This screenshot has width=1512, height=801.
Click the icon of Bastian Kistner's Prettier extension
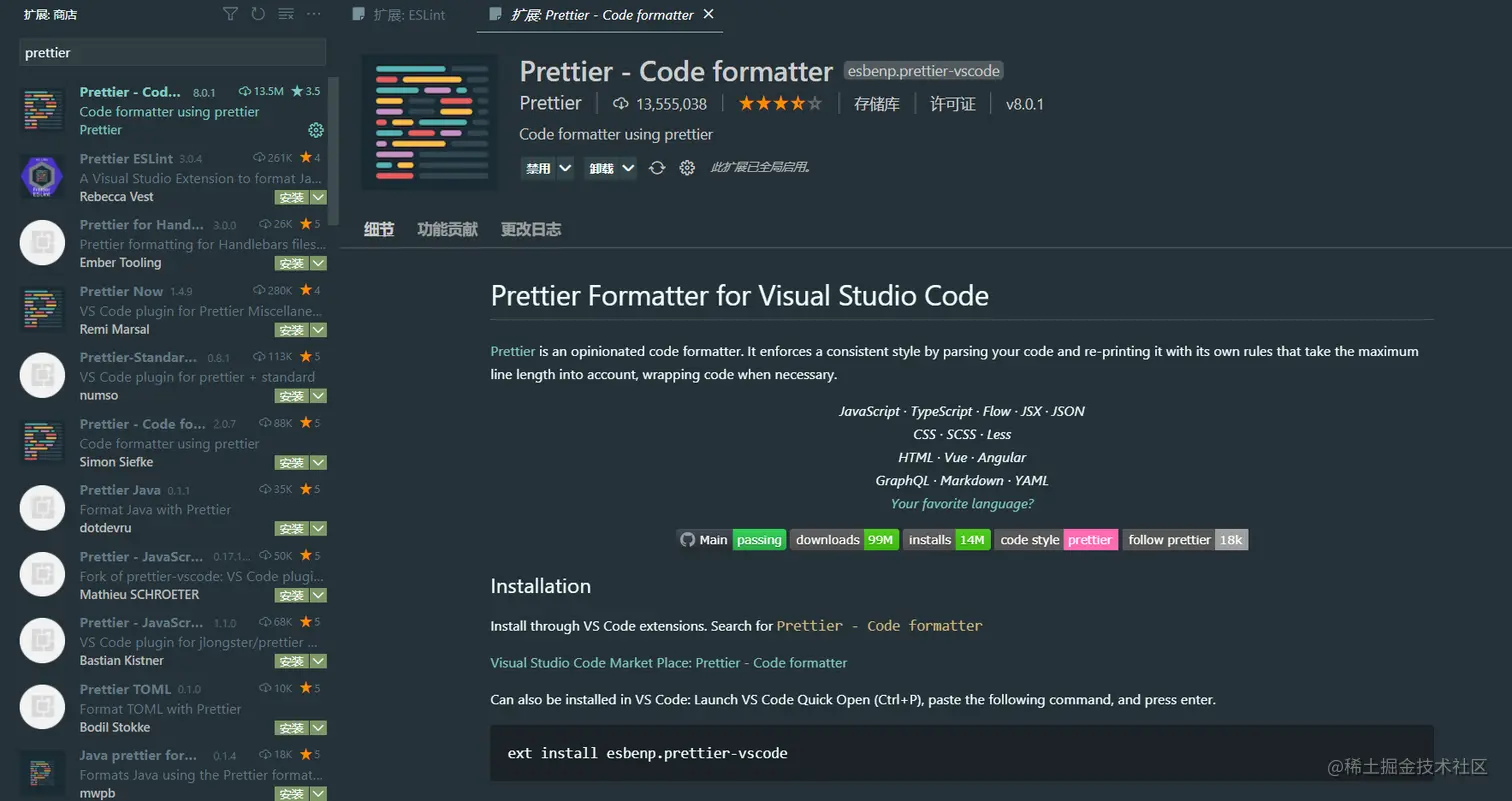(x=43, y=641)
